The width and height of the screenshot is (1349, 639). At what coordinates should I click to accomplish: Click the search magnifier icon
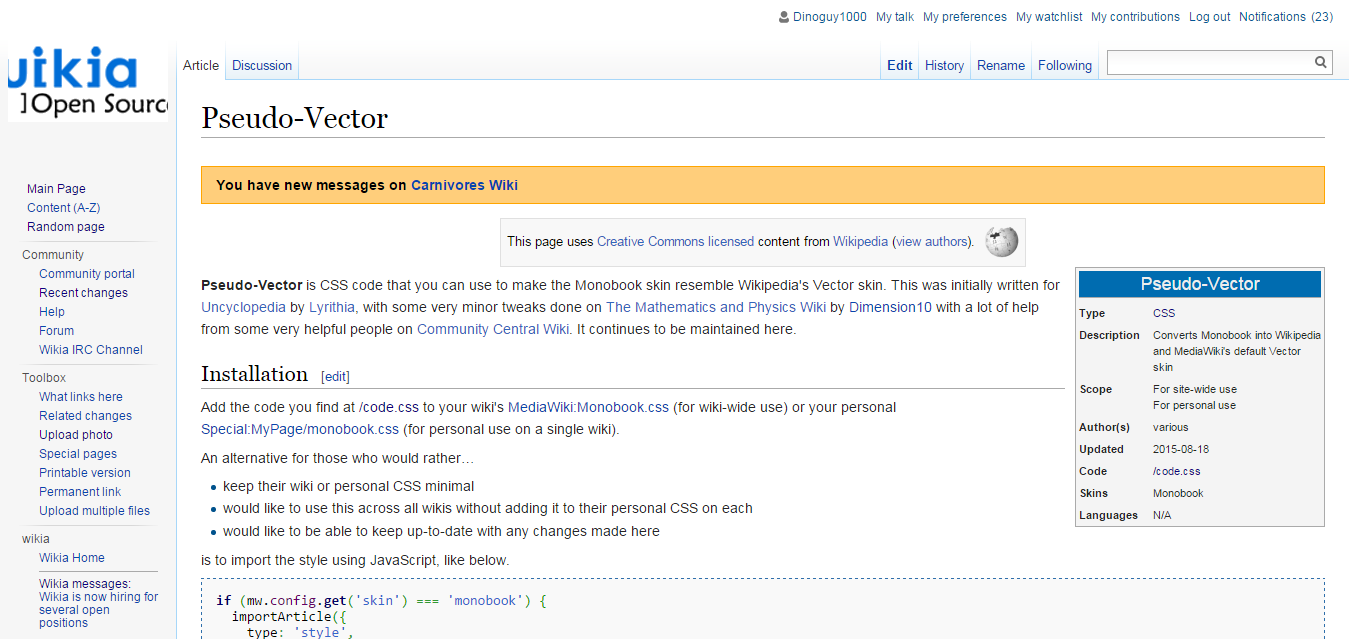(x=1320, y=61)
